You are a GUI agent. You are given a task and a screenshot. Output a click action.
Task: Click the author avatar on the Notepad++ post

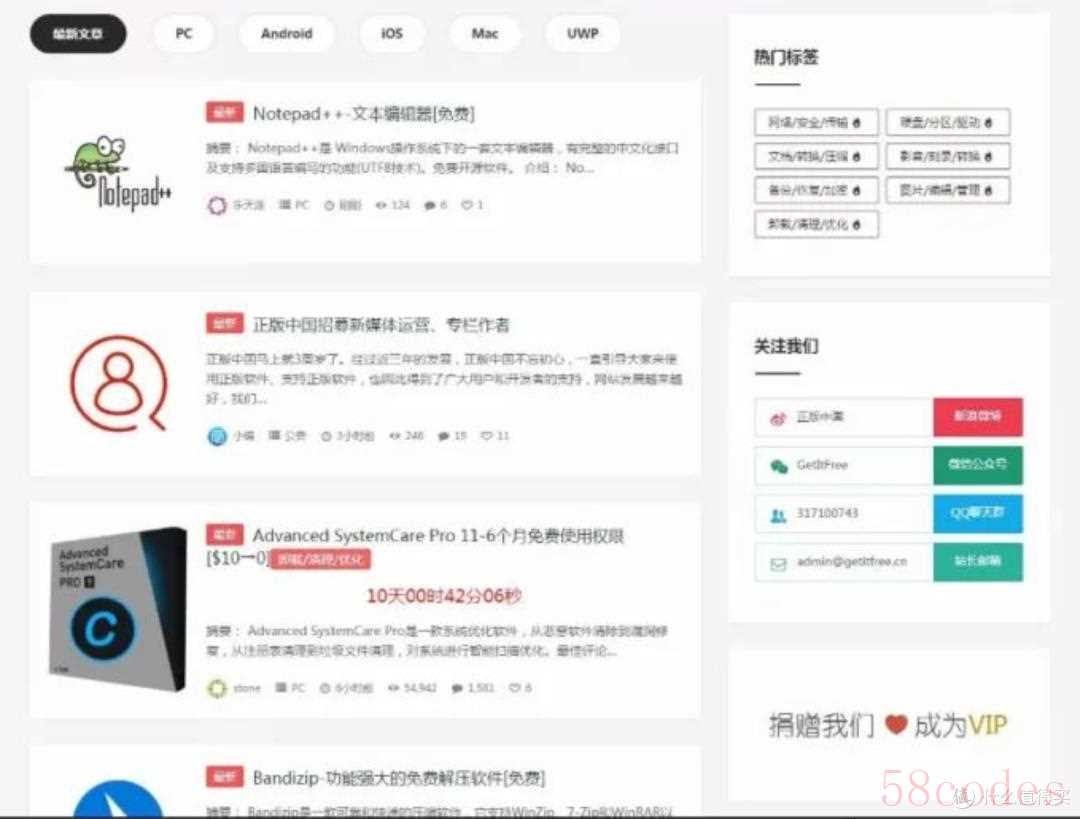click(x=217, y=205)
